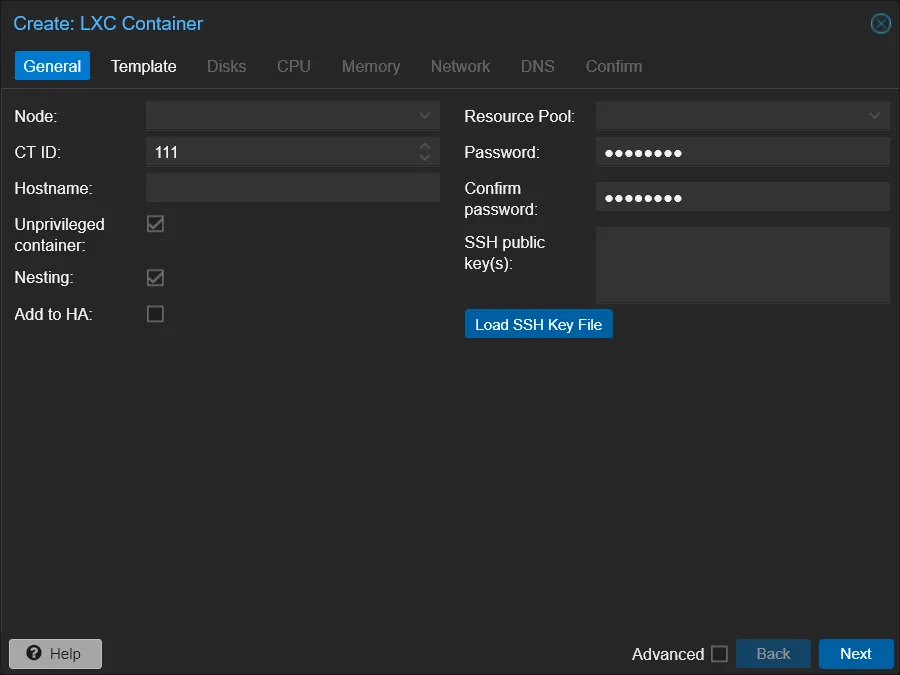Viewport: 900px width, 675px height.
Task: Click the Back button
Action: coord(773,654)
